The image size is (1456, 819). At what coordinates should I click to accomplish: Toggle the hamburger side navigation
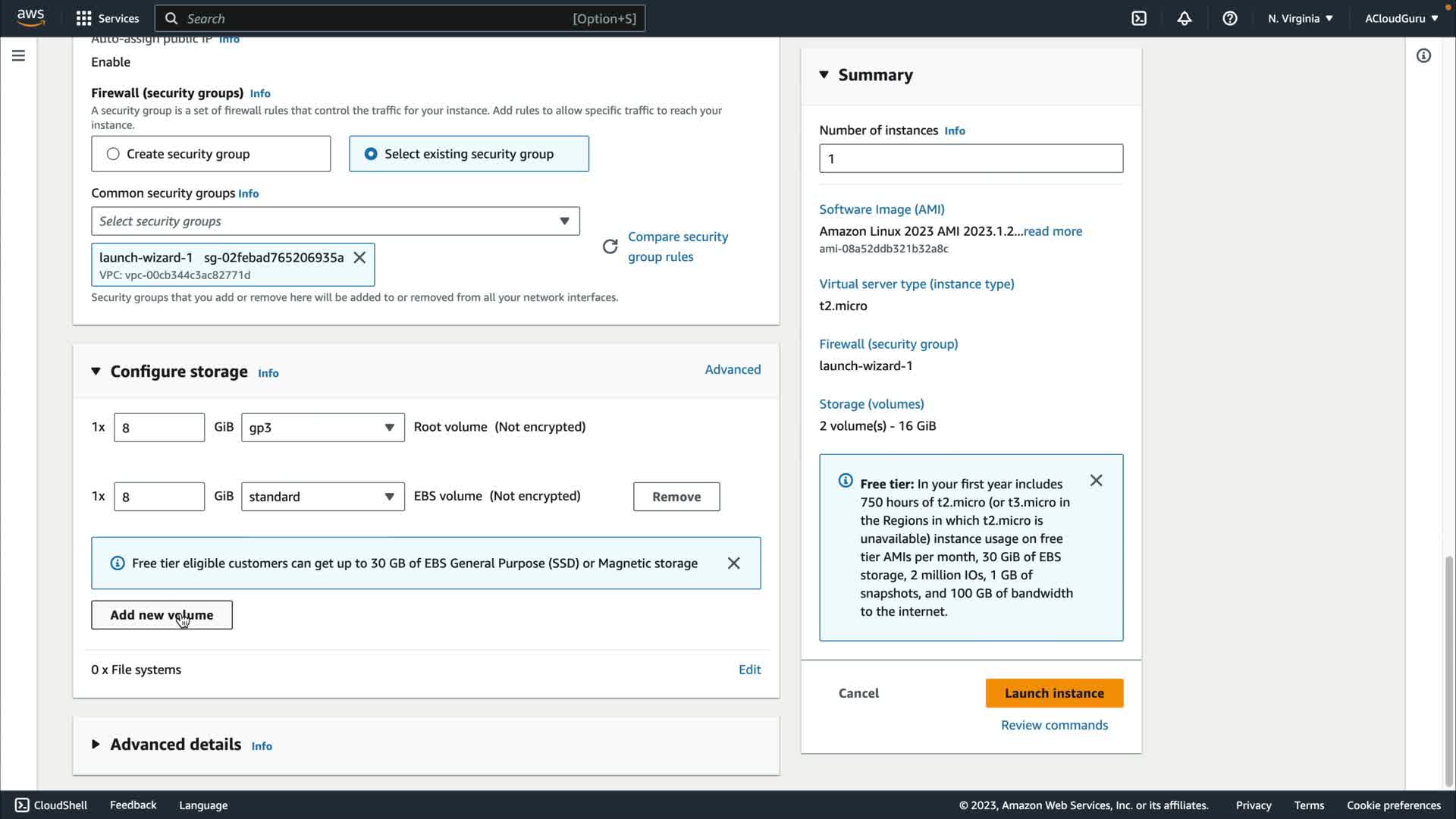(18, 55)
